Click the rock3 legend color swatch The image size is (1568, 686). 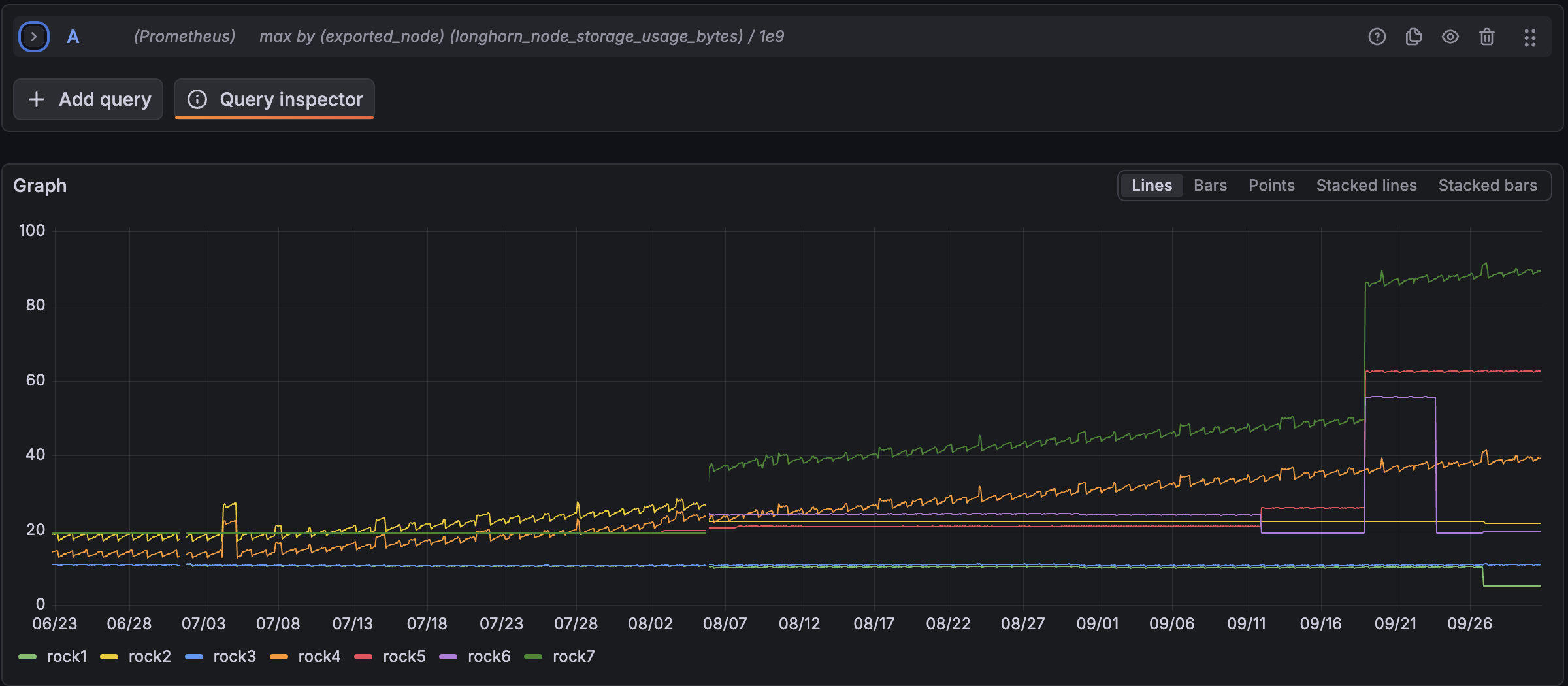[194, 657]
